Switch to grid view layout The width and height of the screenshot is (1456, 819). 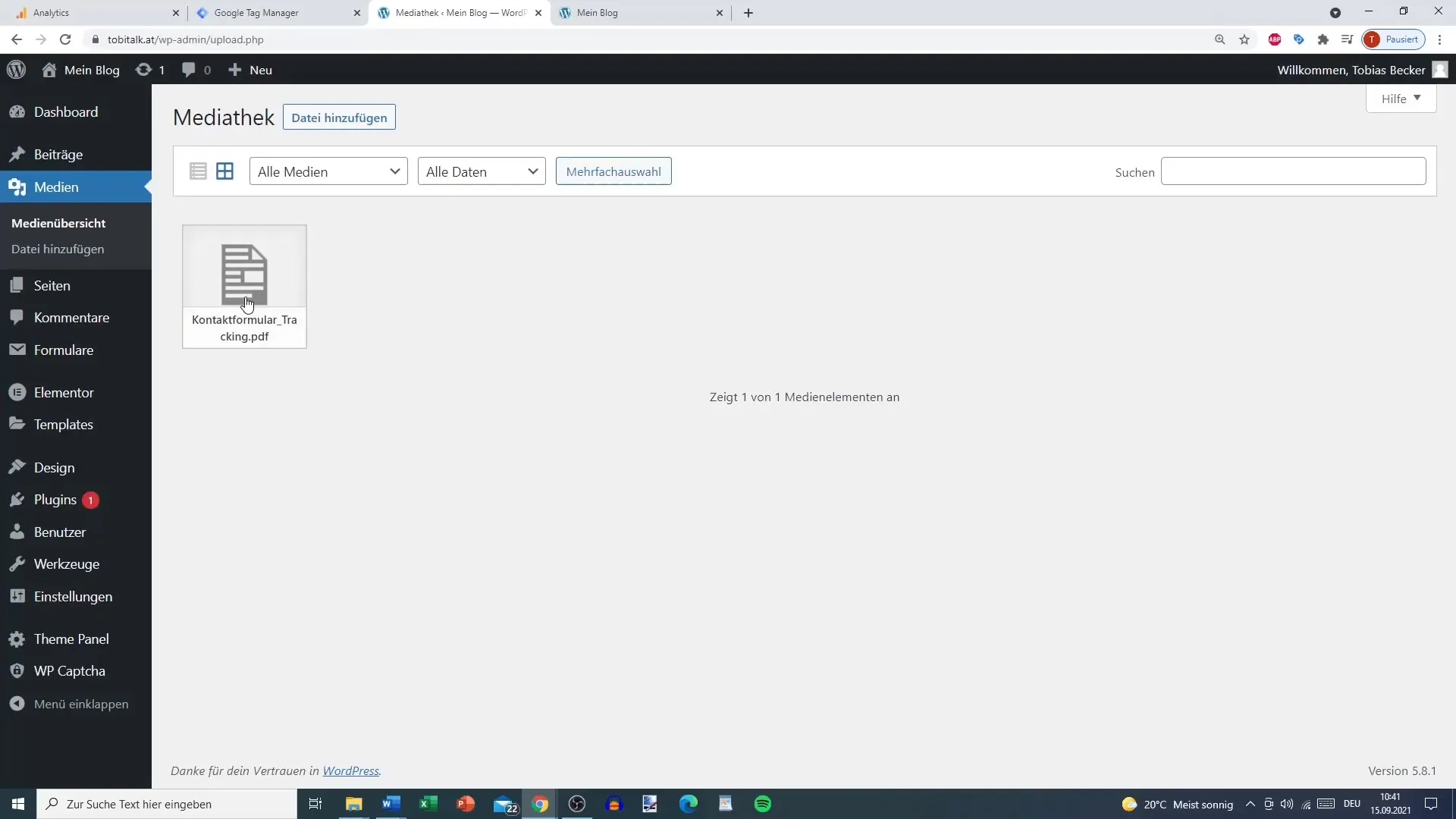(224, 171)
